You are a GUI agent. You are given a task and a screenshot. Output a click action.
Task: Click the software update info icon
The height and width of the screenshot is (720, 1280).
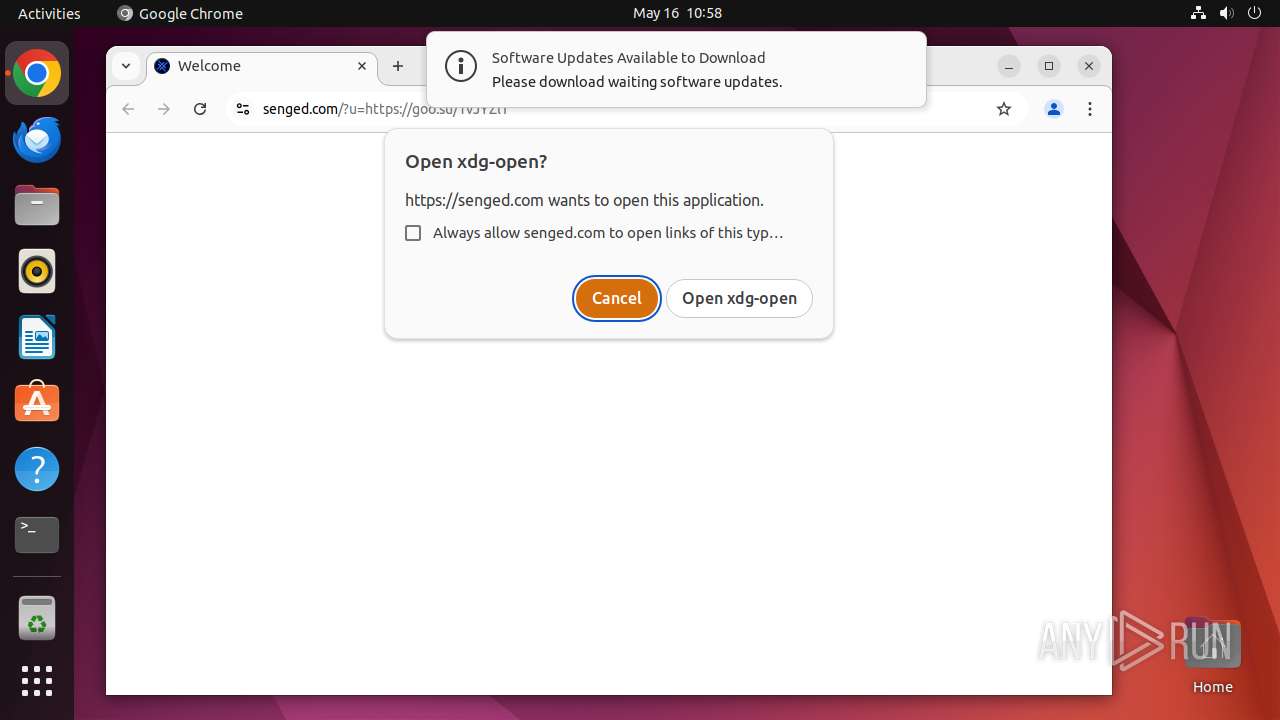[461, 67]
